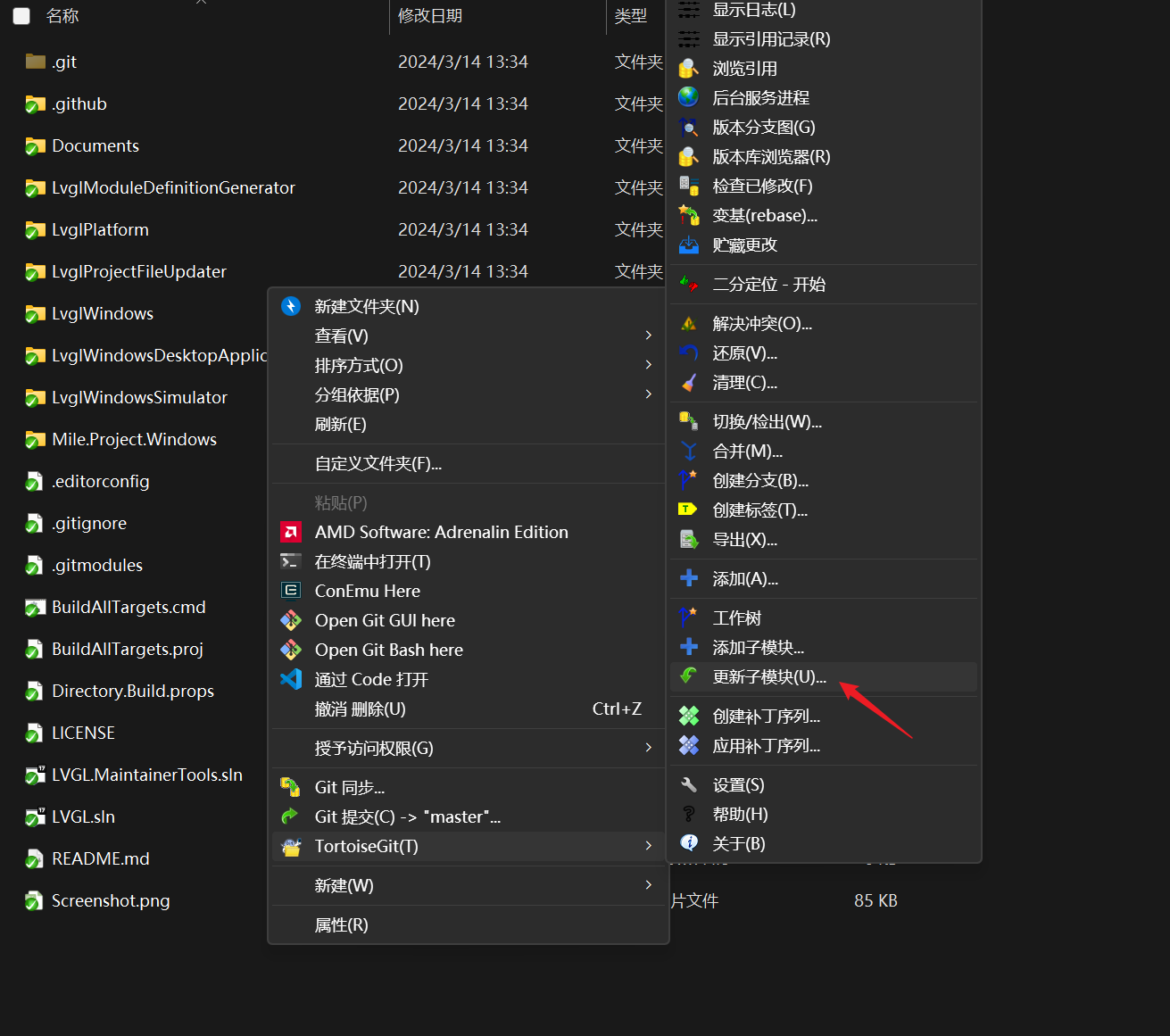This screenshot has height=1036, width=1170.
Task: Click the ConEmu Here icon
Action: [291, 591]
